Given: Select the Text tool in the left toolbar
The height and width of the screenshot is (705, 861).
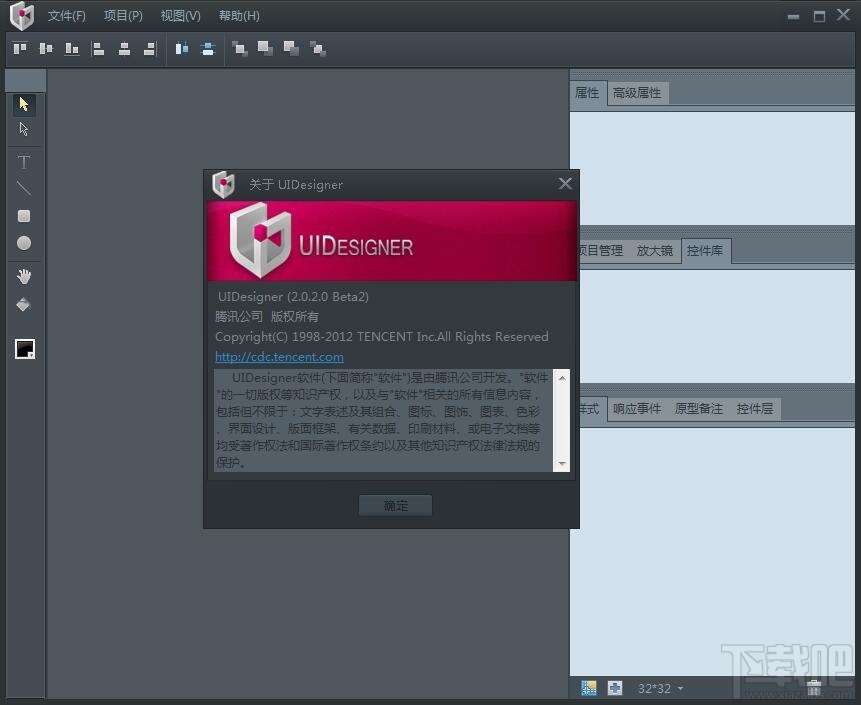Looking at the screenshot, I should point(24,162).
